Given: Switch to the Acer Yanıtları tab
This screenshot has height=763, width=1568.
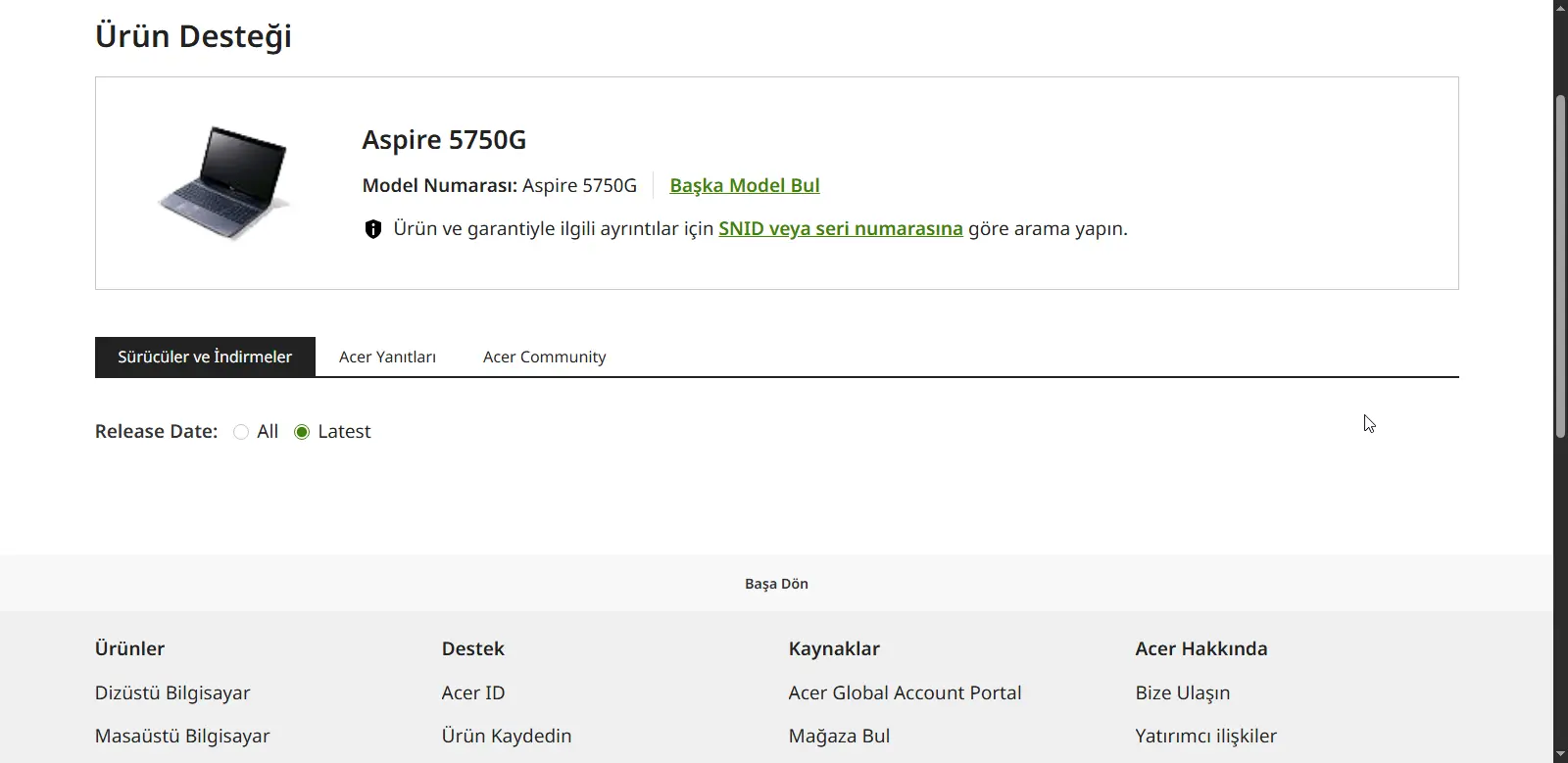Looking at the screenshot, I should (x=387, y=357).
